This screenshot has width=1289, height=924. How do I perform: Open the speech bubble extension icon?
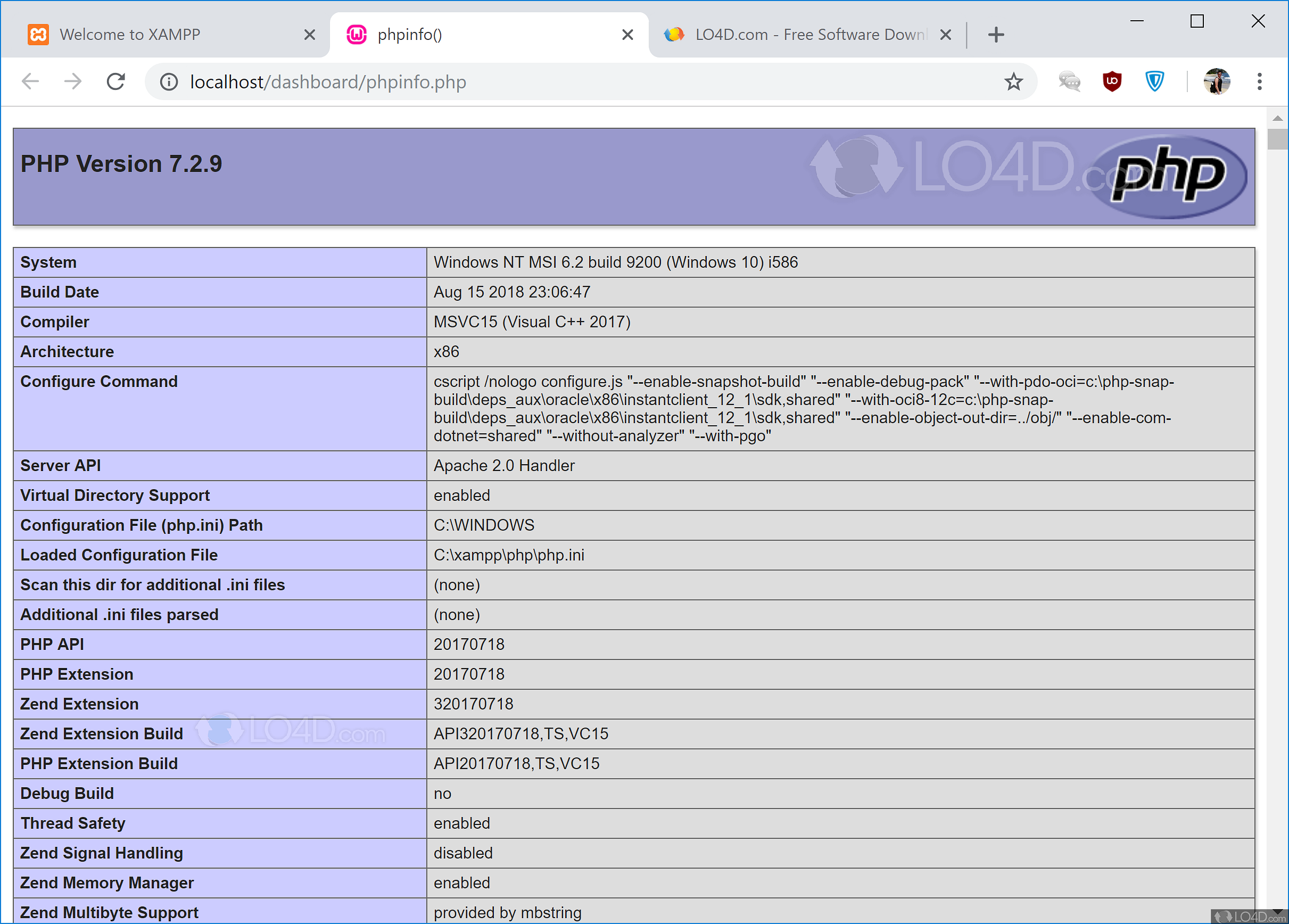point(1069,81)
